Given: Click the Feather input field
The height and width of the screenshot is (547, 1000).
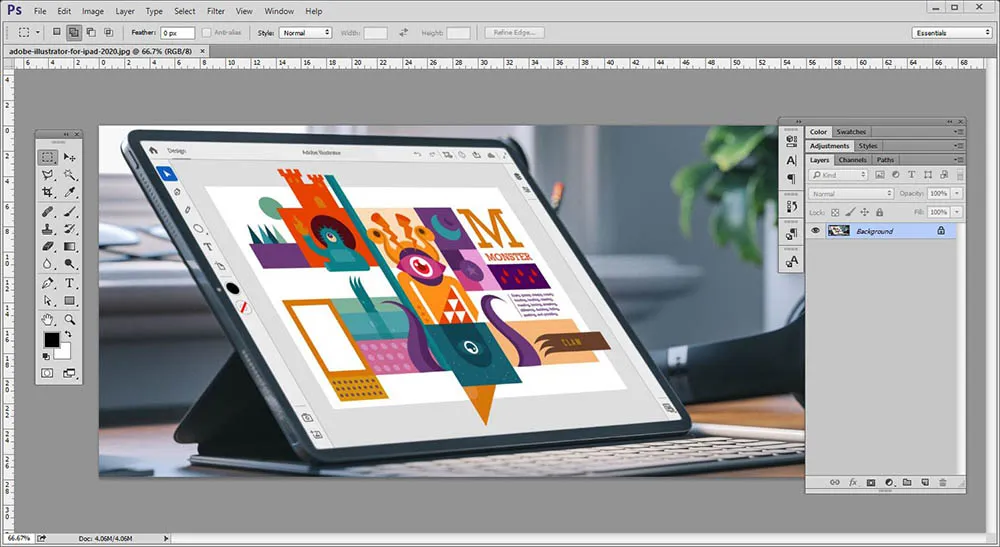Looking at the screenshot, I should (x=177, y=33).
